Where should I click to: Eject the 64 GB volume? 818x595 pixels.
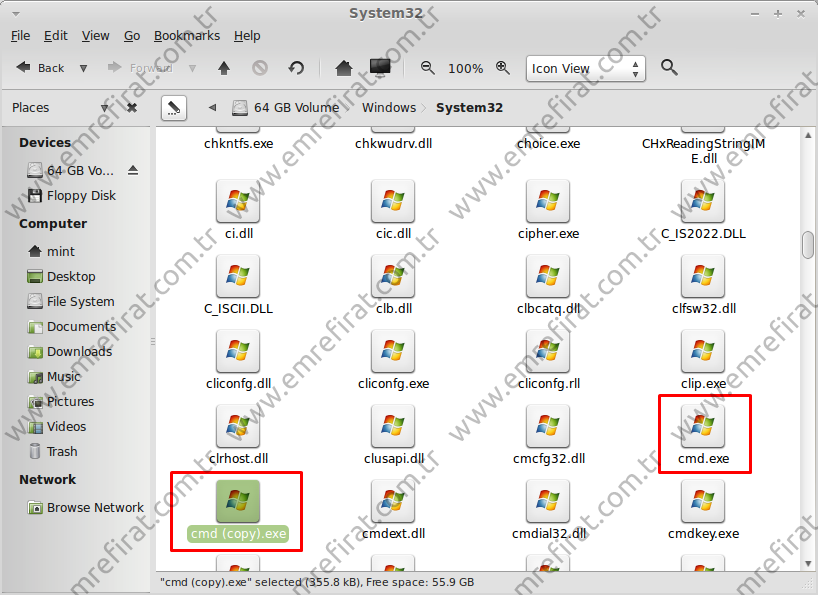click(133, 171)
